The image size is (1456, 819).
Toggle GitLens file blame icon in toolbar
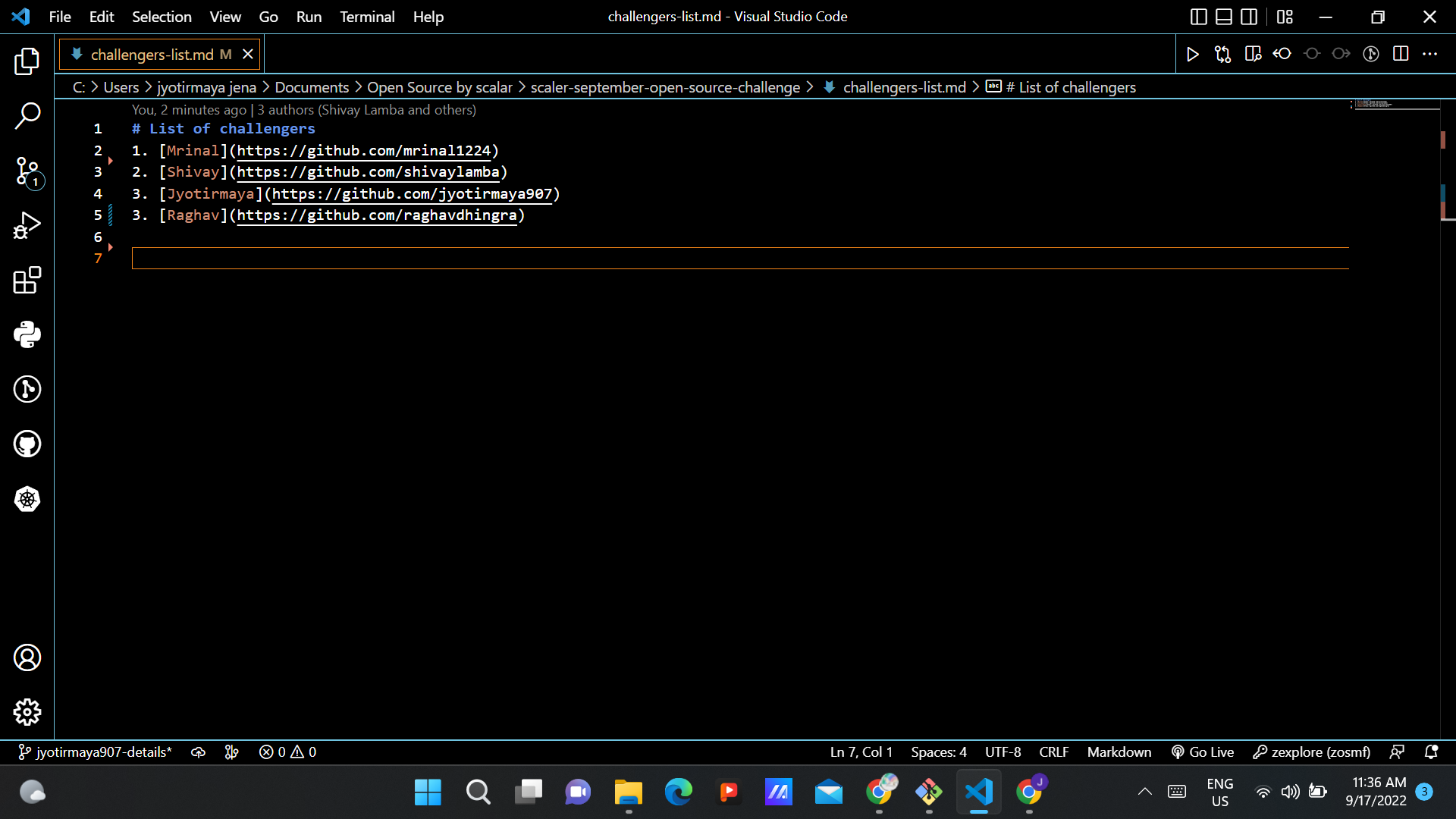pos(1371,54)
